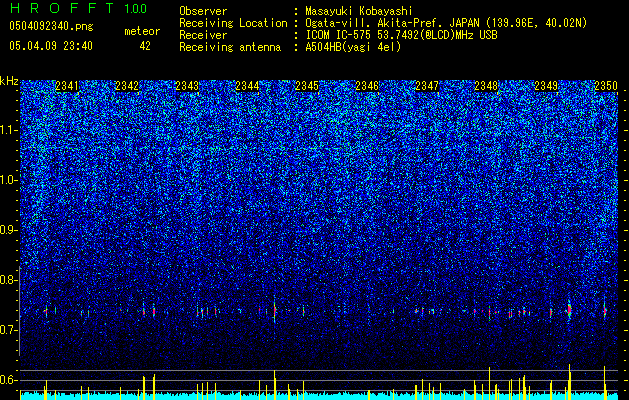Click the kHz axis unit label
The width and height of the screenshot is (629, 400).
9,81
